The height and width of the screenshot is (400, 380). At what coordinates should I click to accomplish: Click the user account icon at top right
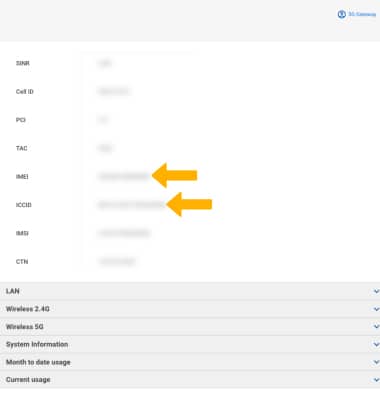(342, 14)
